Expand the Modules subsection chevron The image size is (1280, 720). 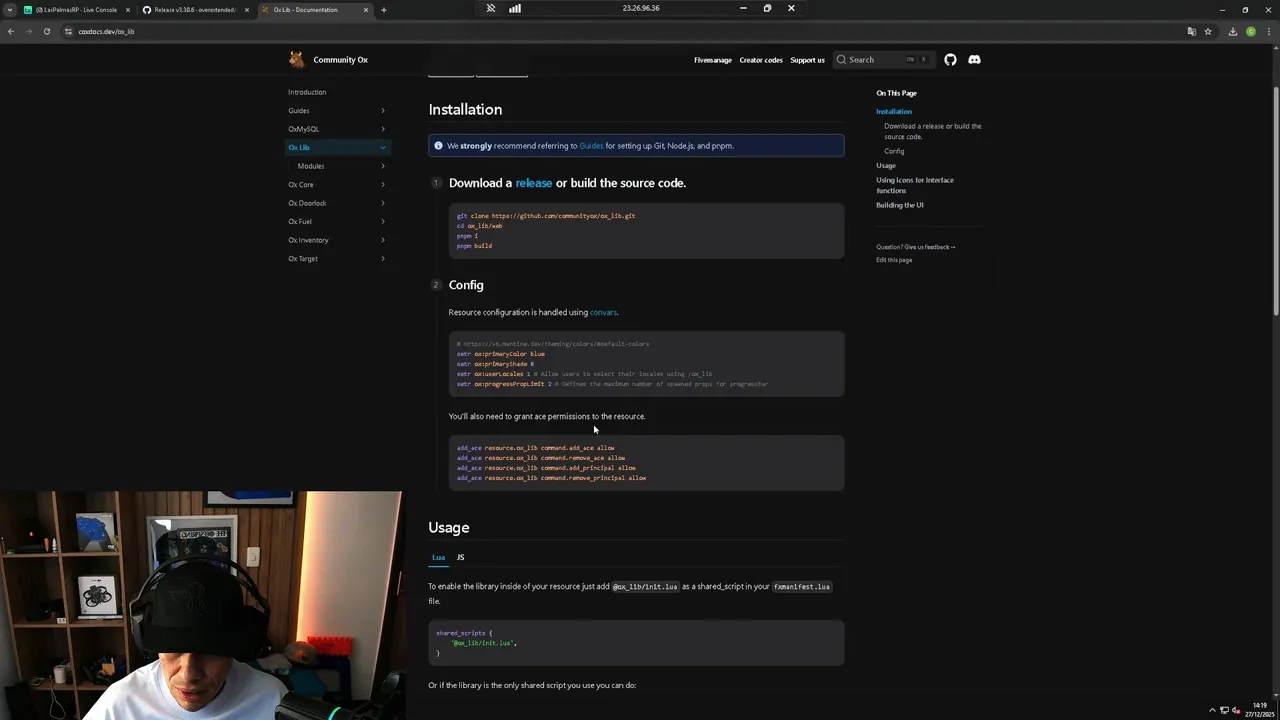[382, 166]
